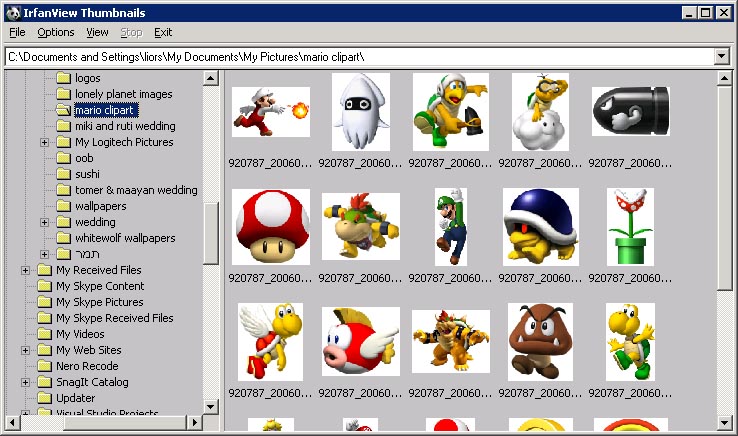Select the sushi folder
Image resolution: width=738 pixels, height=436 pixels.
tap(88, 174)
